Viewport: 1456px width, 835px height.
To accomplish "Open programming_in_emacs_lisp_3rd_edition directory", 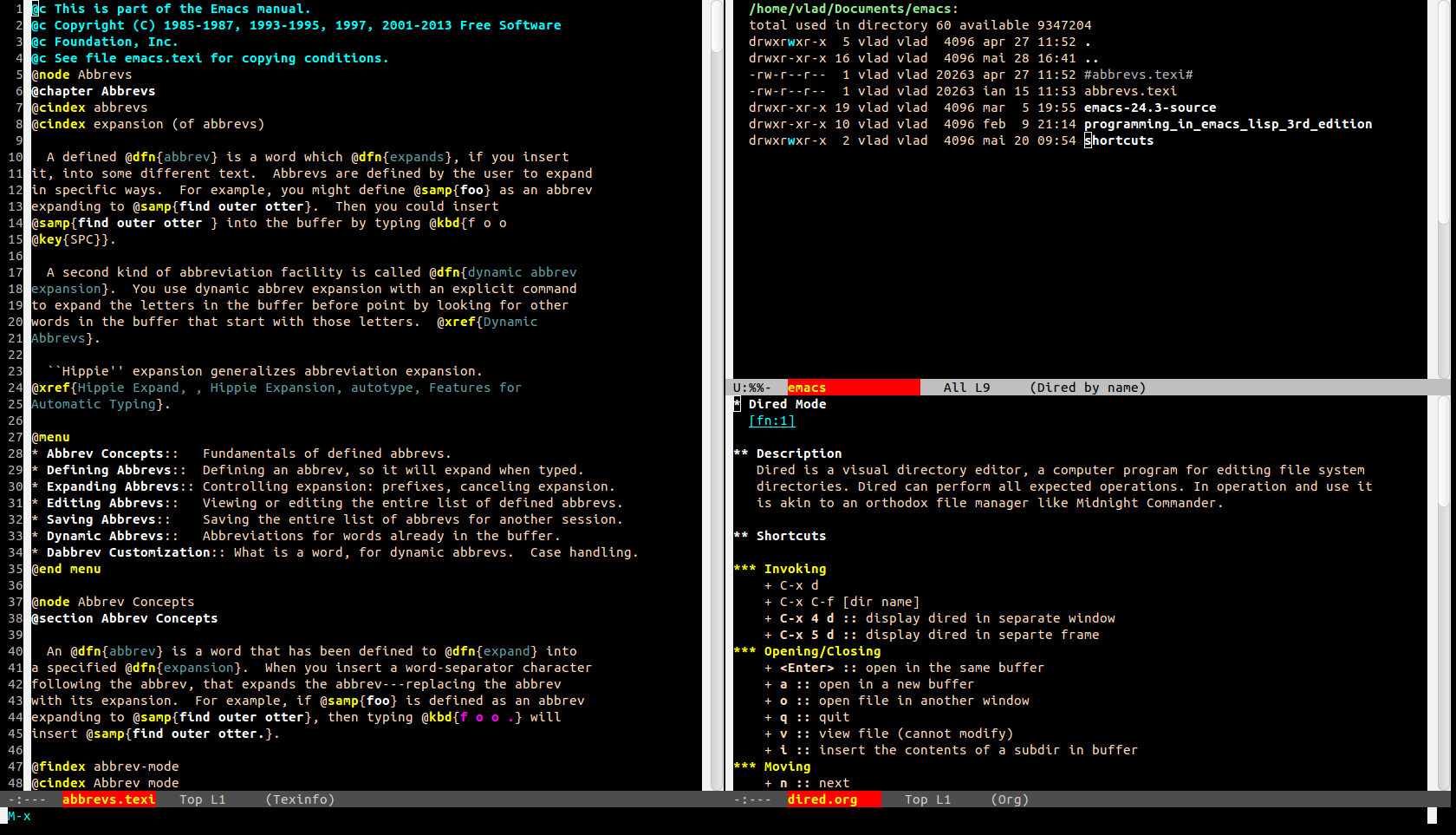I will pyautogui.click(x=1228, y=124).
